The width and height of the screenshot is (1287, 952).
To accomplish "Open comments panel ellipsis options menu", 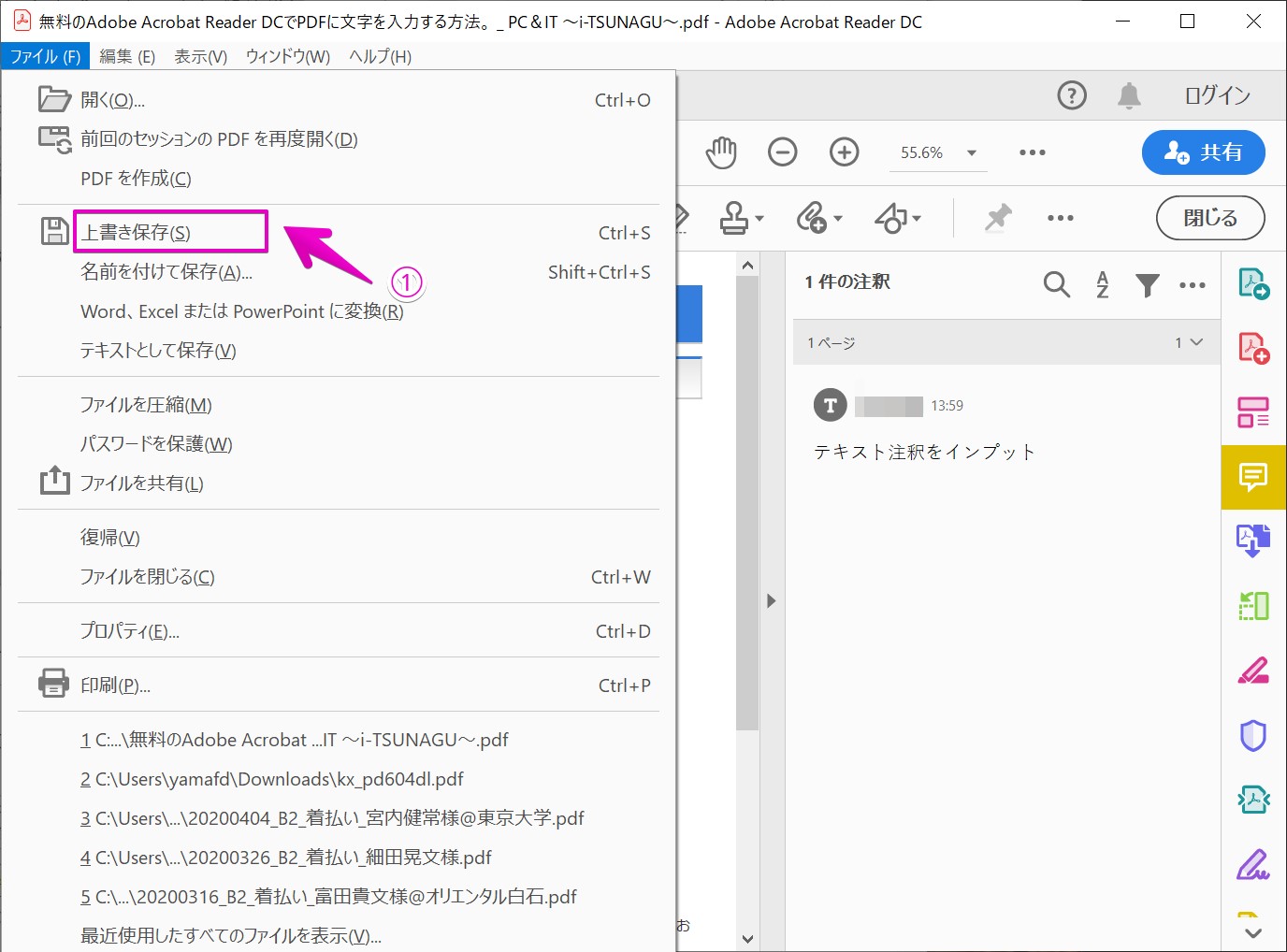I will tap(1193, 285).
